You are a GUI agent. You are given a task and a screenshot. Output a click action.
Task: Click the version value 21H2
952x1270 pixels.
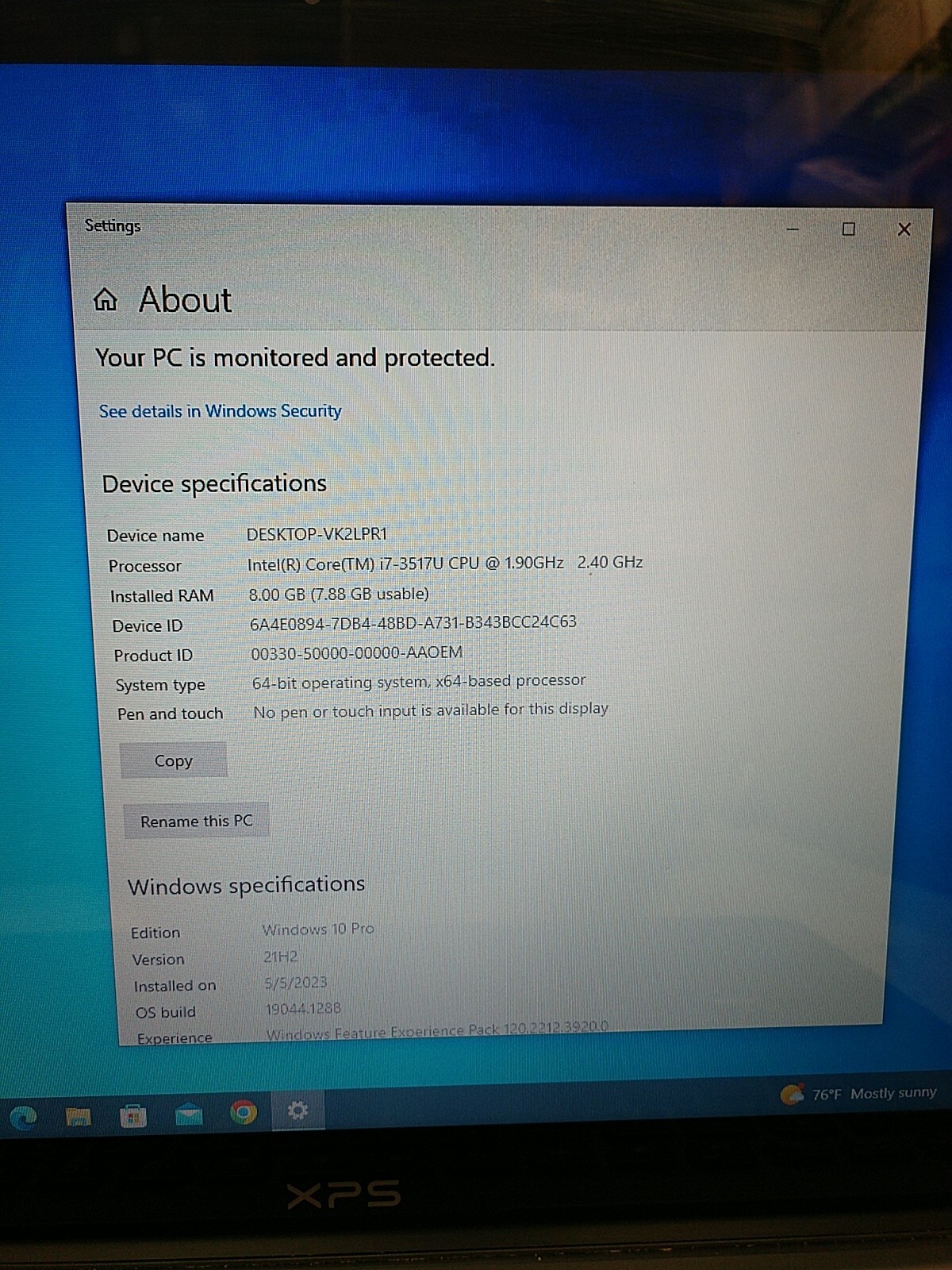coord(281,956)
